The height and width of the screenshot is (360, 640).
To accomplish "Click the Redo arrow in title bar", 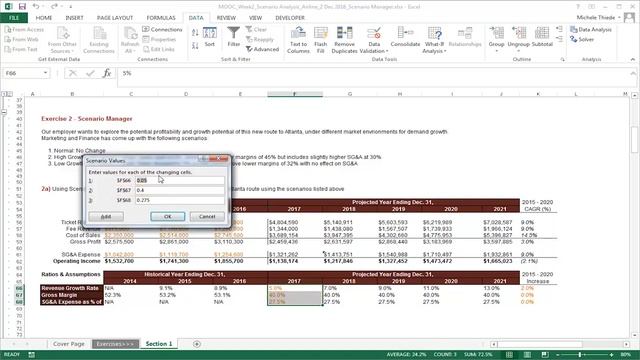I will tap(54, 7).
